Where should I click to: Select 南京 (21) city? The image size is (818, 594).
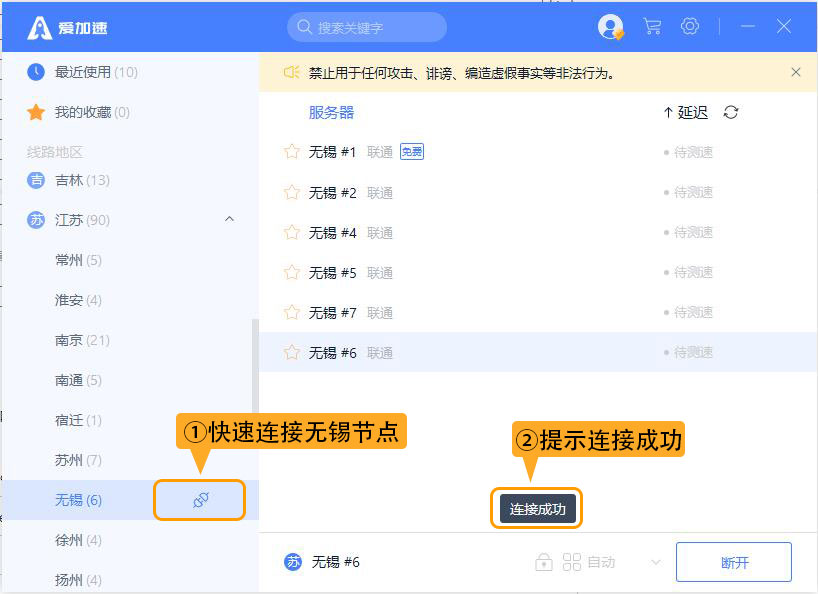click(x=82, y=340)
